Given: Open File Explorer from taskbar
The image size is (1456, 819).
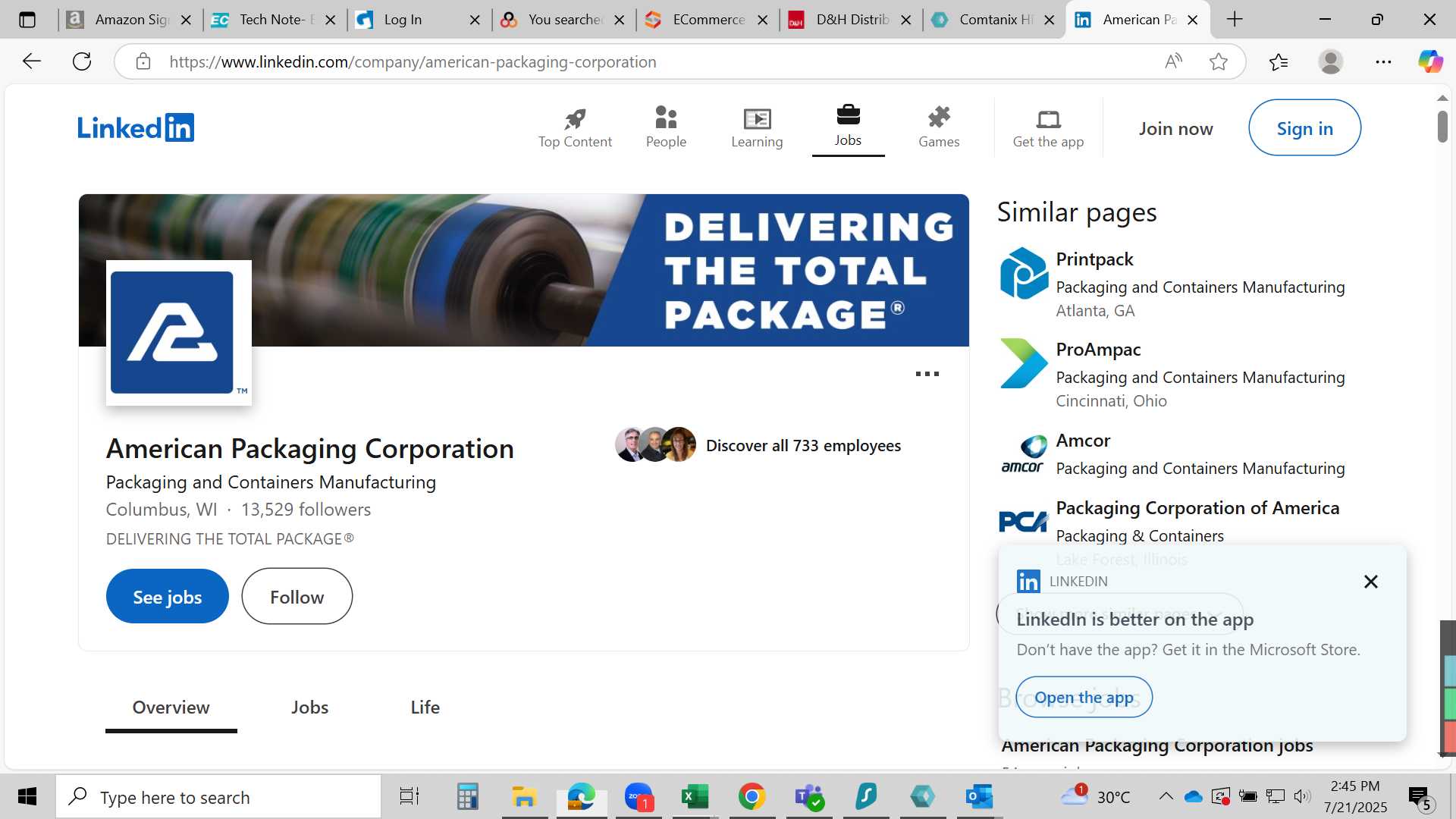Looking at the screenshot, I should click(x=524, y=796).
